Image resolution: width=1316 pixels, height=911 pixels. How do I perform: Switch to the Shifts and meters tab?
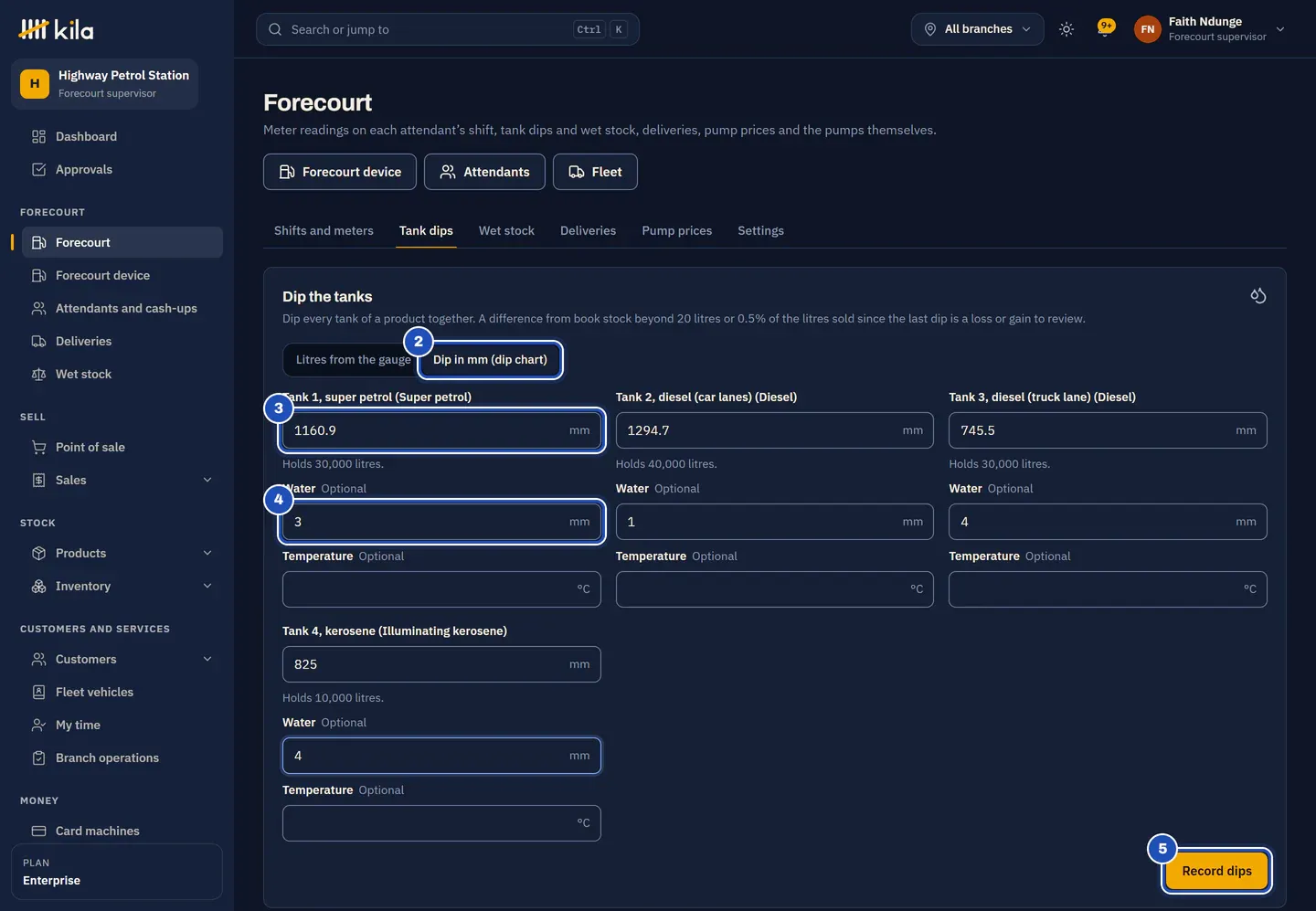[324, 231]
